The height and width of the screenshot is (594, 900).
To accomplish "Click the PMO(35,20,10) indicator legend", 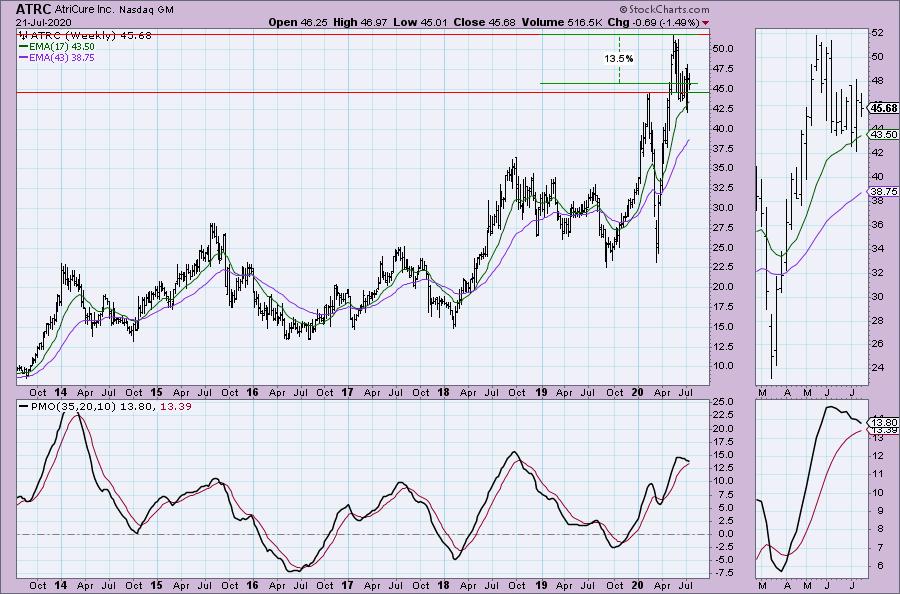I will (x=105, y=406).
